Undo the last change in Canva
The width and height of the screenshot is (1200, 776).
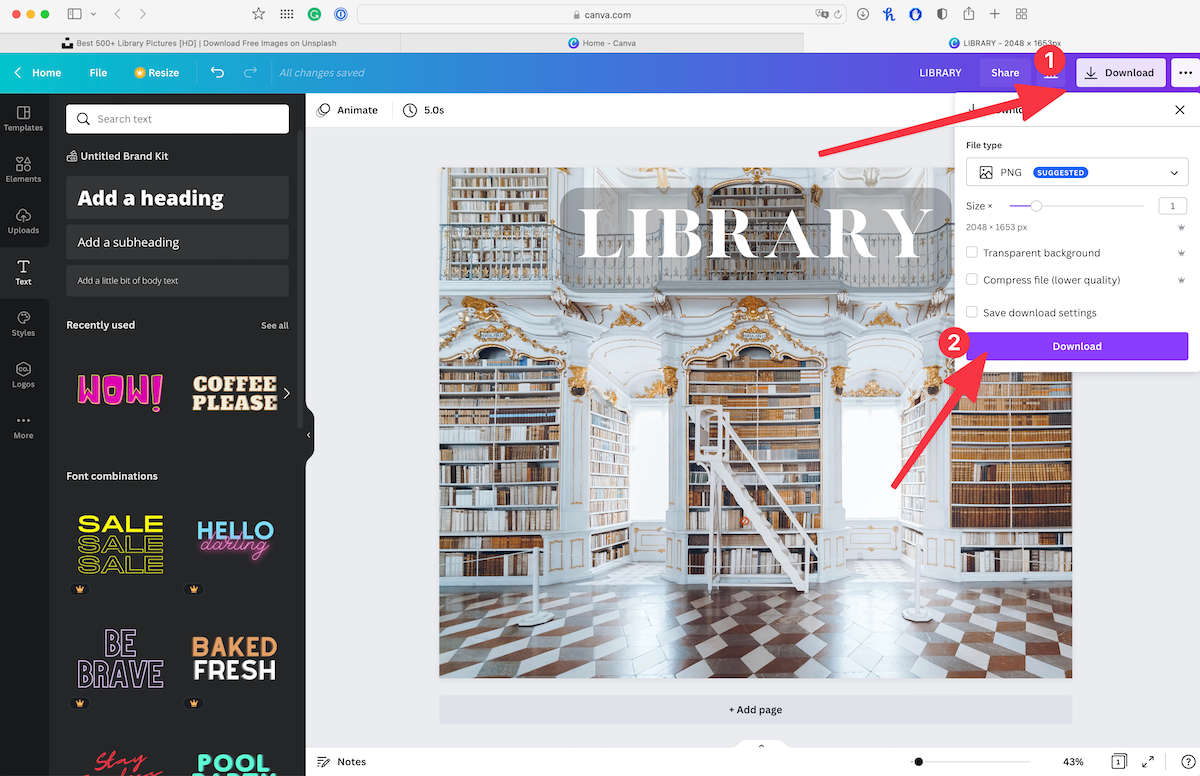[x=217, y=73]
